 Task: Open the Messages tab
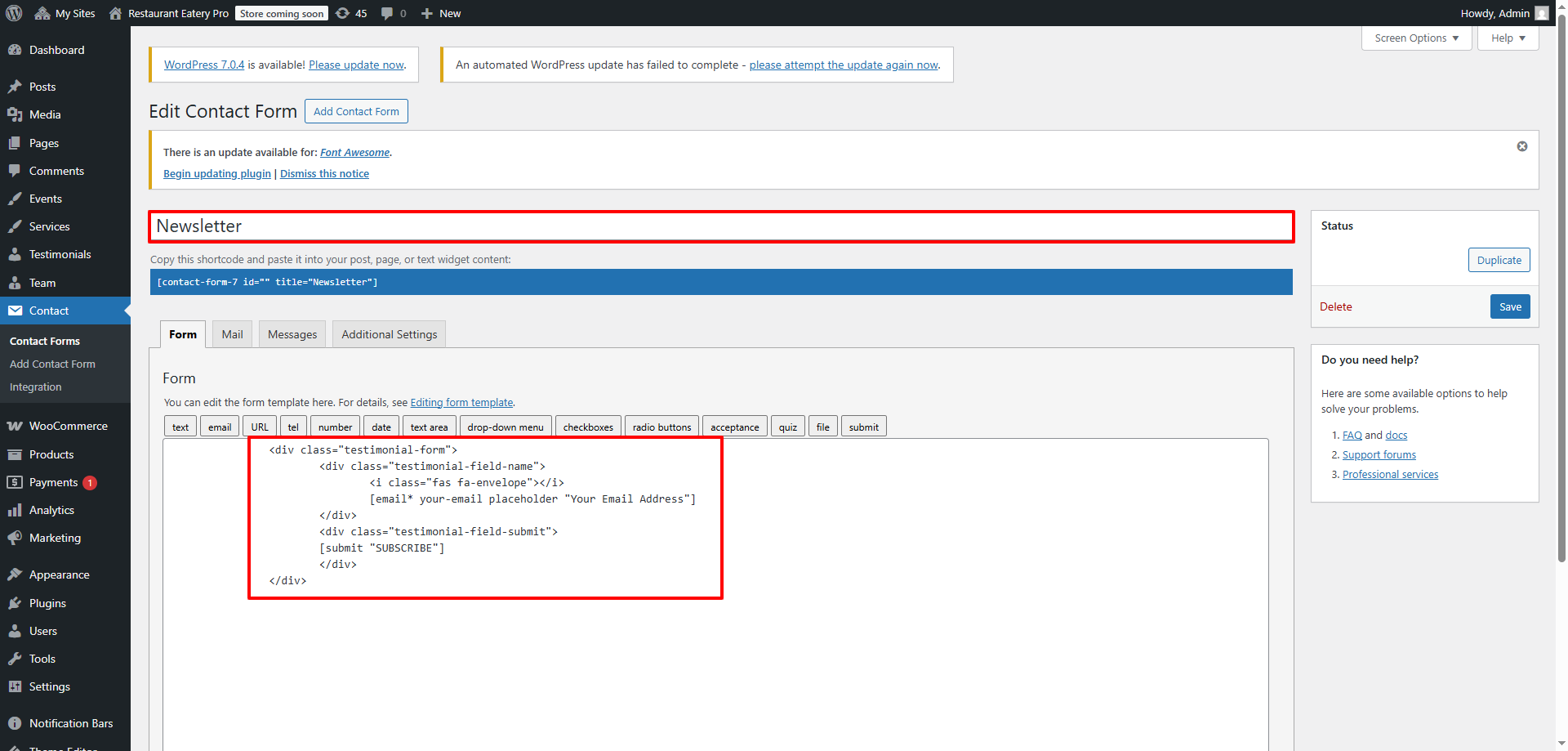292,334
